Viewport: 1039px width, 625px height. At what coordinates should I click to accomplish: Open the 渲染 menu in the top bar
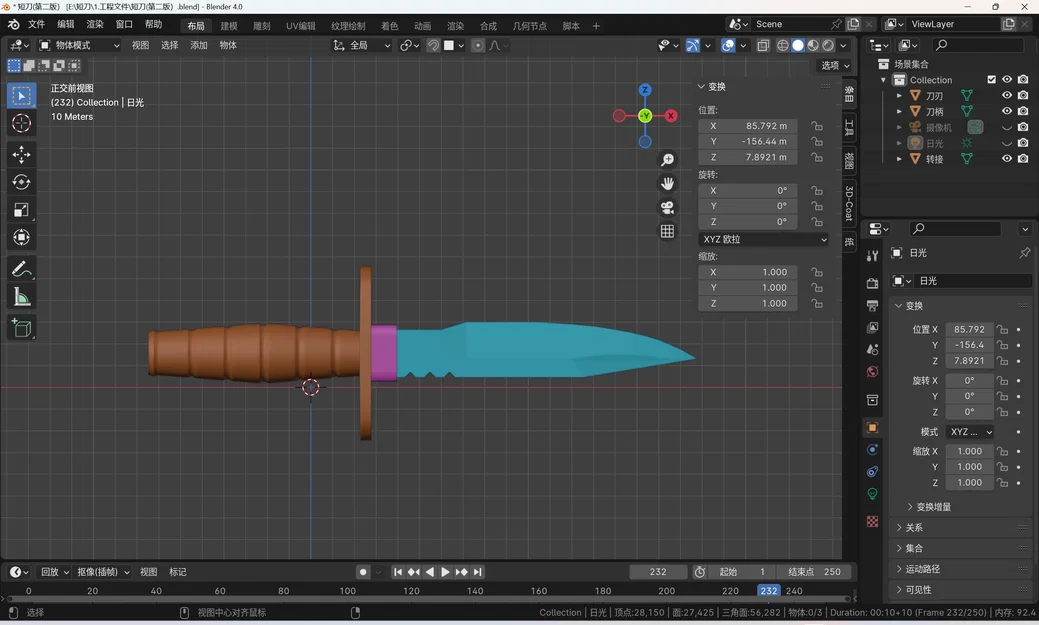point(95,24)
